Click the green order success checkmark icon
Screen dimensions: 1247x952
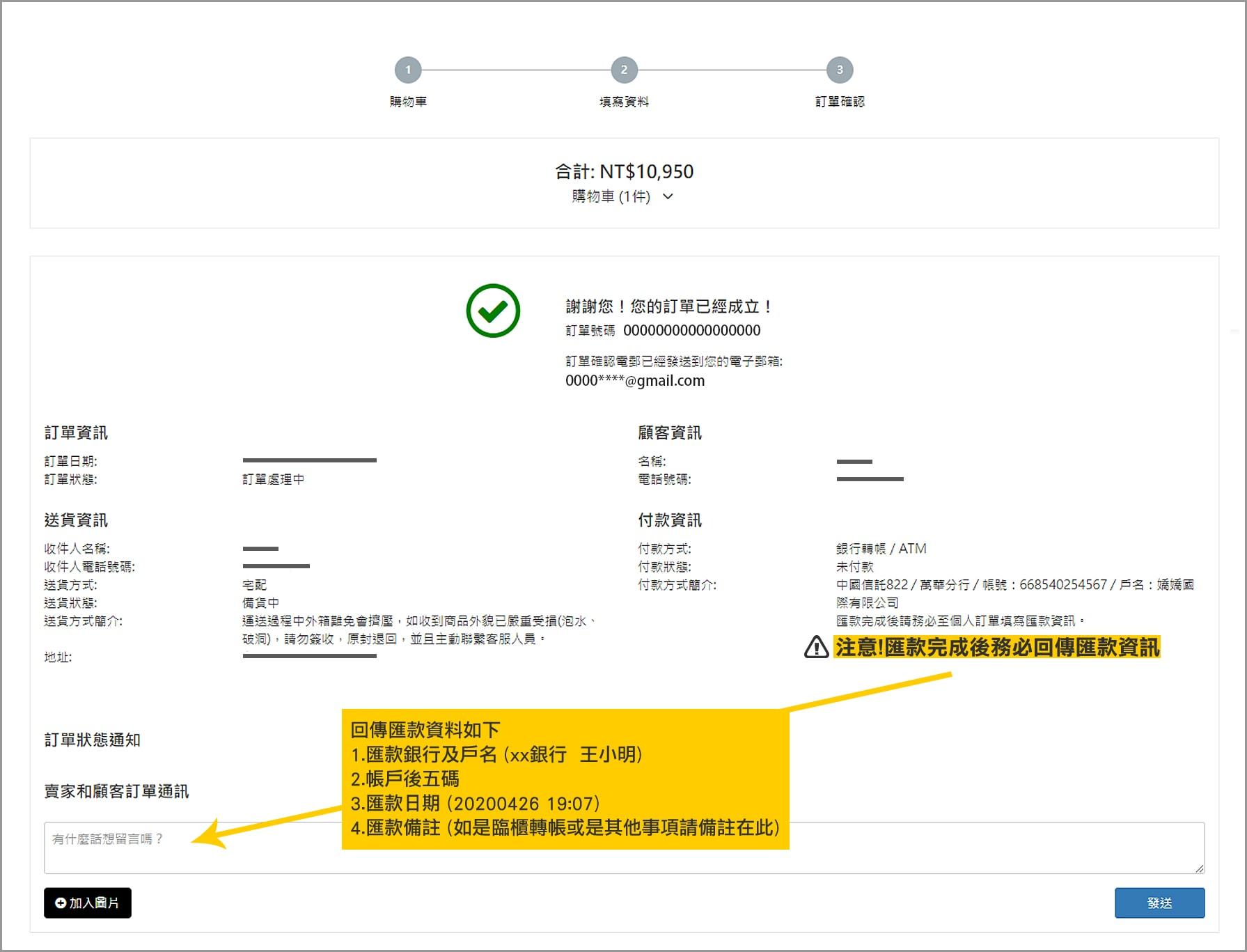click(493, 311)
